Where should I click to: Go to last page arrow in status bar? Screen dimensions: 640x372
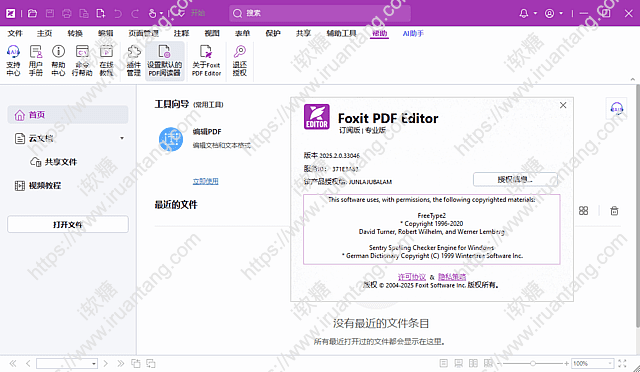point(120,363)
